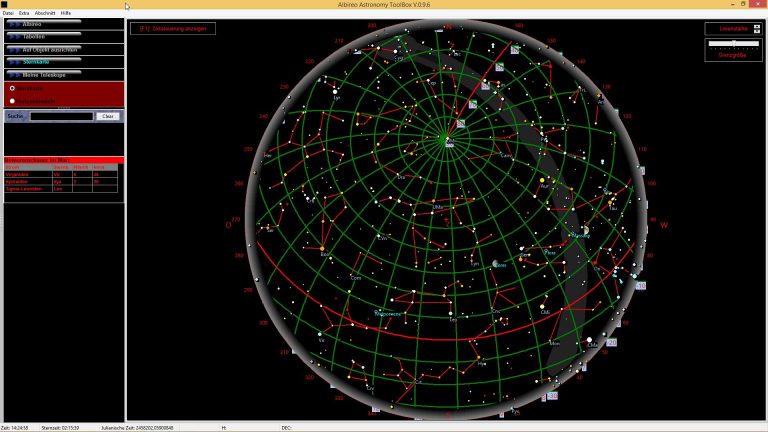Click the Cep constellation label
Screen dimensions: 768x432
[x=432, y=83]
